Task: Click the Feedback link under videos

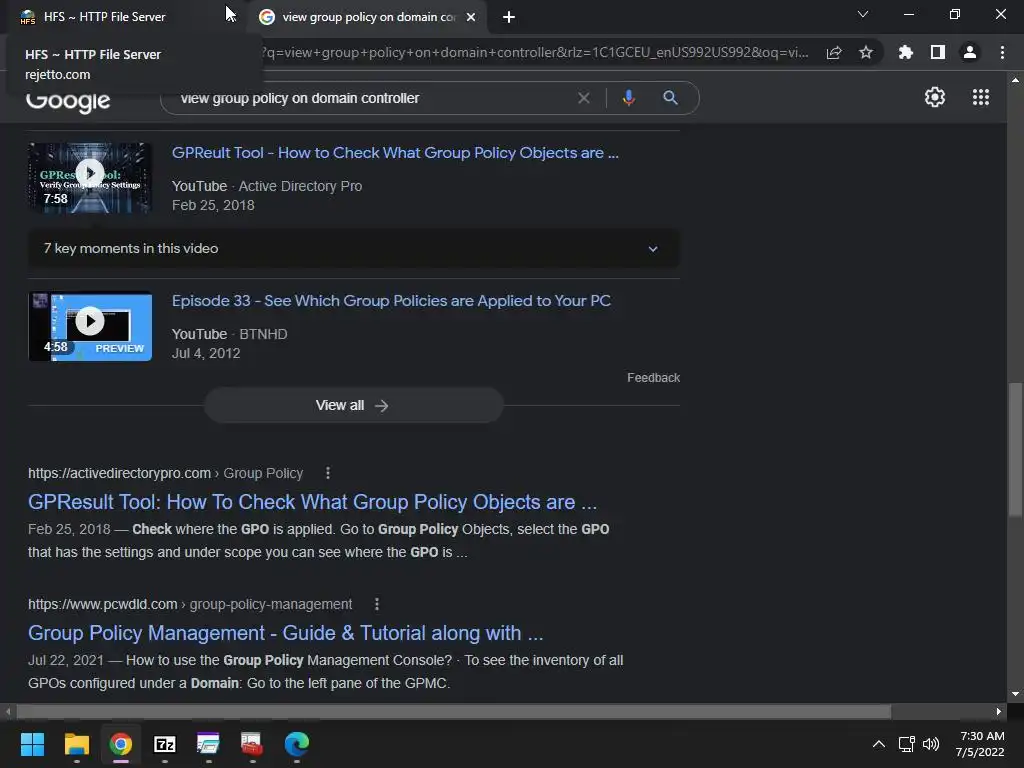Action: coord(653,378)
